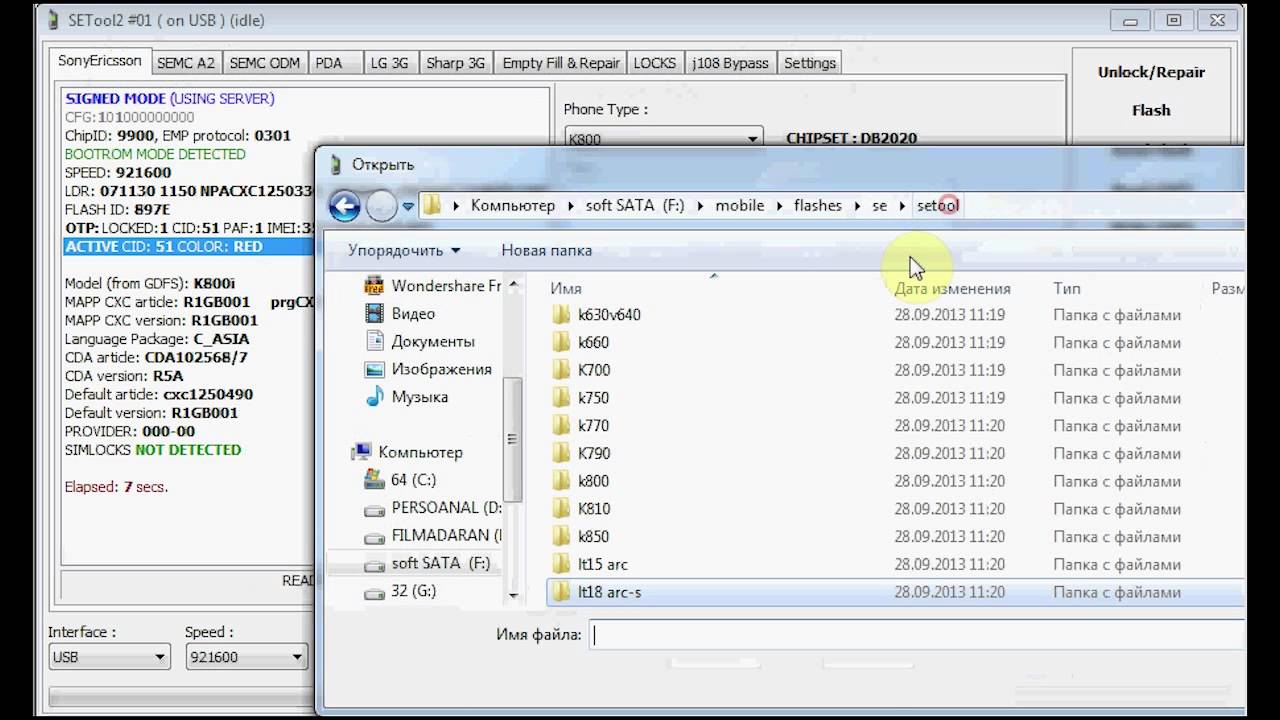Screen dimensions: 1280x720
Task: Open recent locations dropdown arrow
Action: coord(408,207)
